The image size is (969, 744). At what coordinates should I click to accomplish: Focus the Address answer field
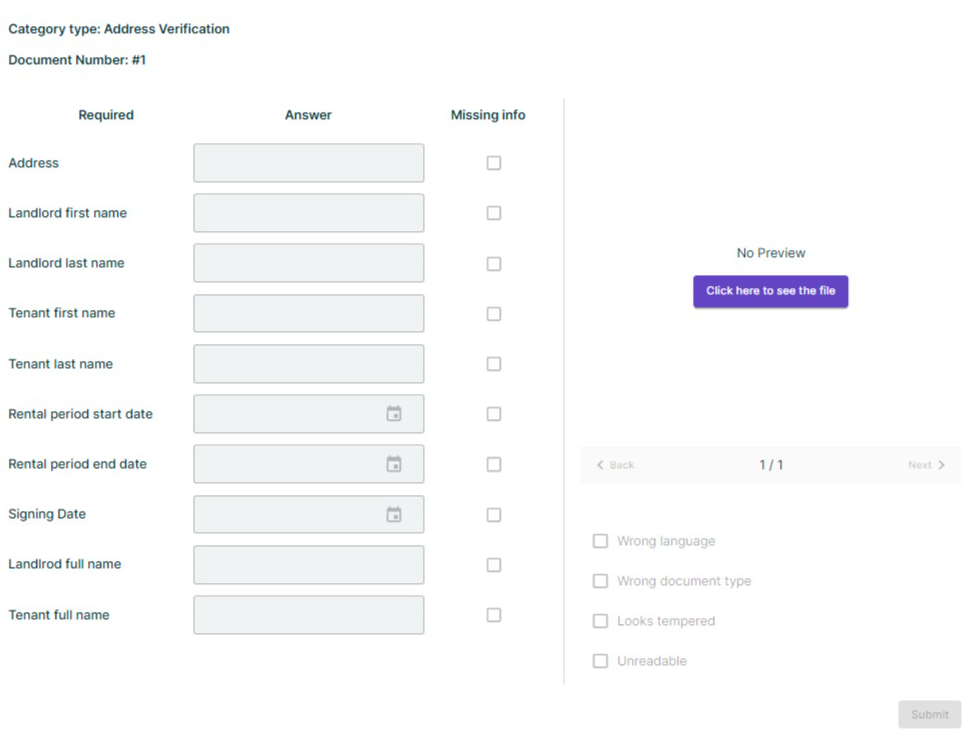[x=308, y=163]
